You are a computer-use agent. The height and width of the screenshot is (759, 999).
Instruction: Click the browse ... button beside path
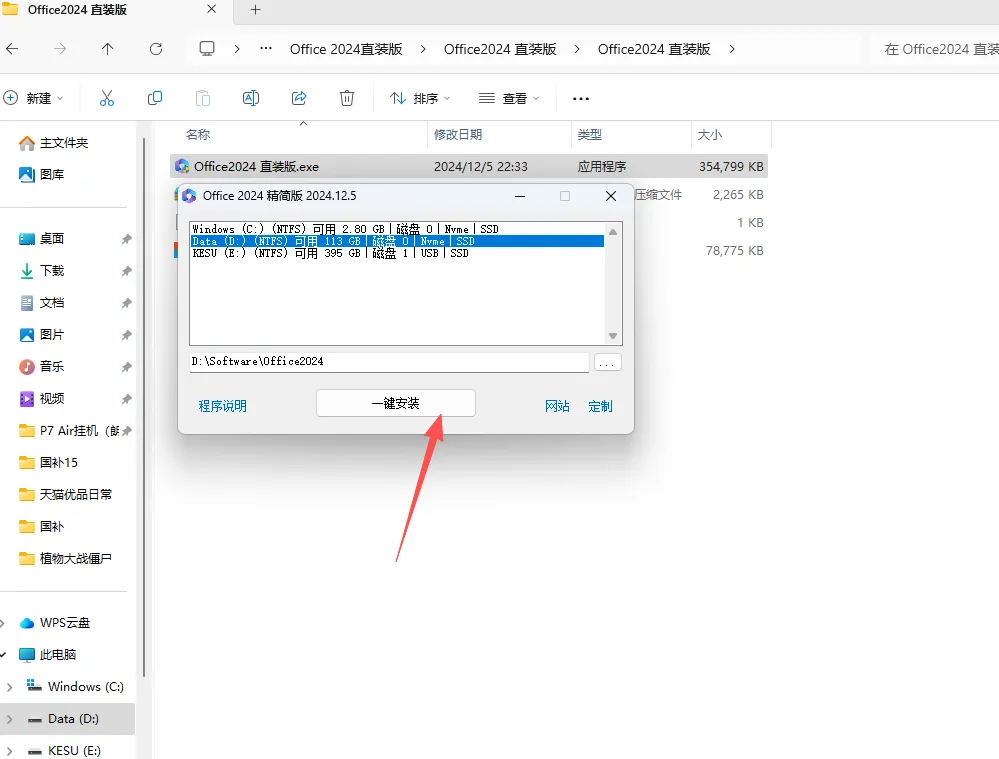point(608,363)
